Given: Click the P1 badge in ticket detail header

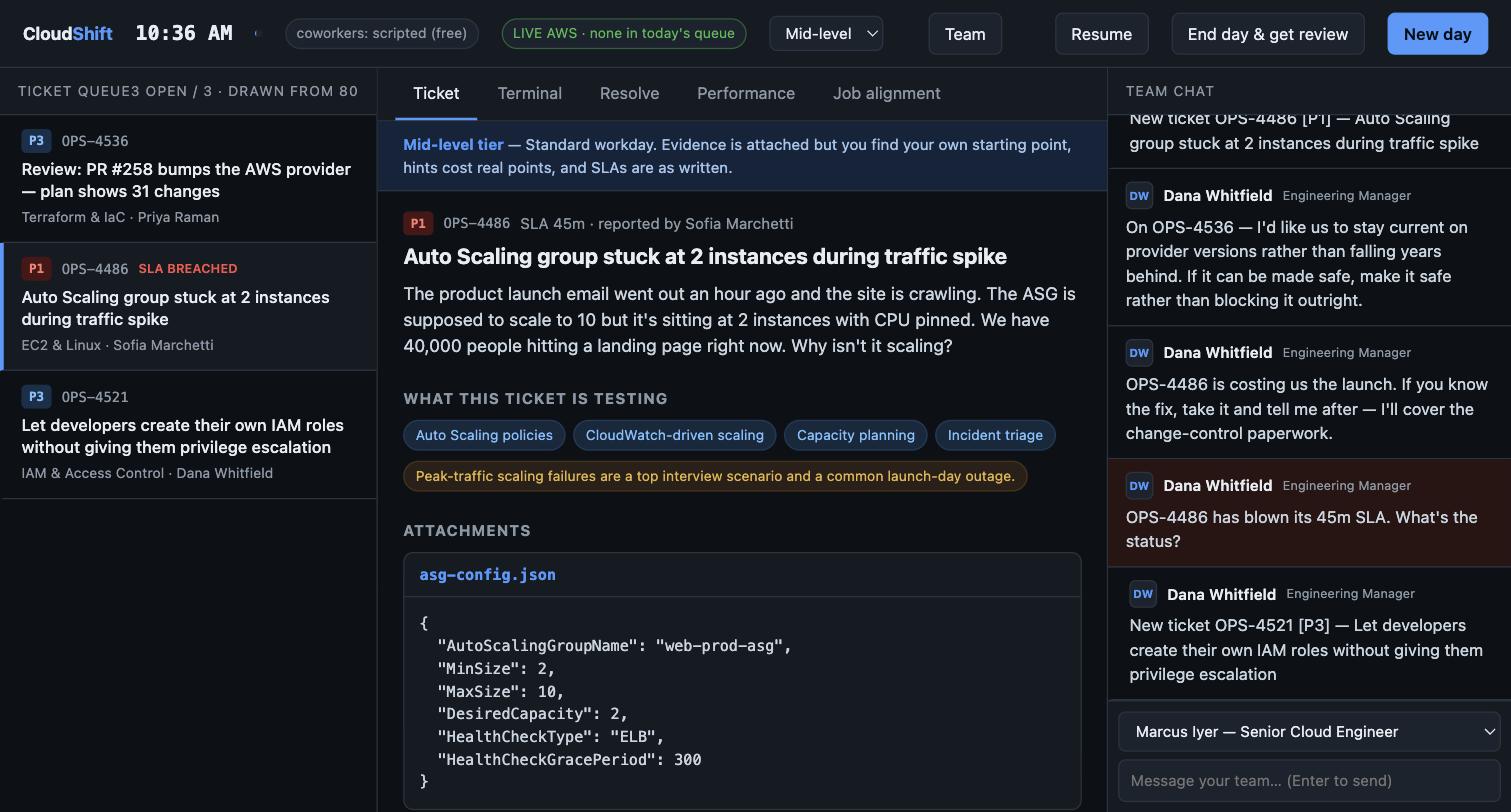Looking at the screenshot, I should (x=418, y=224).
